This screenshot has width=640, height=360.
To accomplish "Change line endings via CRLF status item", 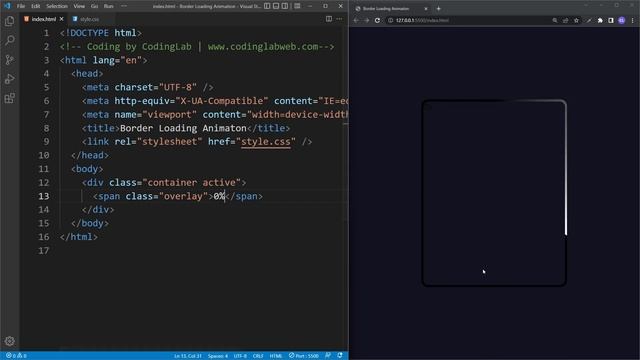I will click(258, 356).
